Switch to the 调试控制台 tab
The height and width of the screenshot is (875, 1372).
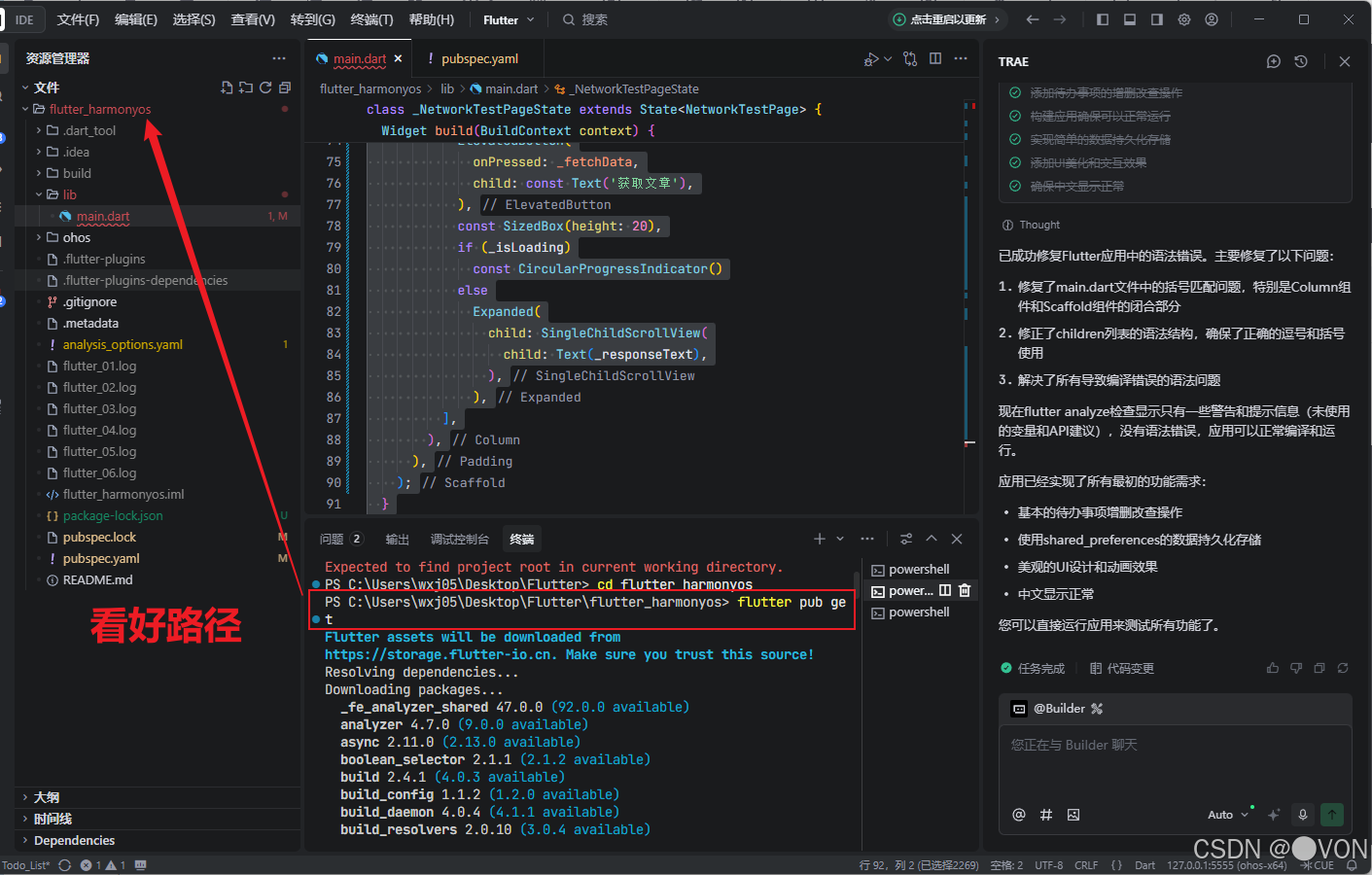(x=460, y=539)
